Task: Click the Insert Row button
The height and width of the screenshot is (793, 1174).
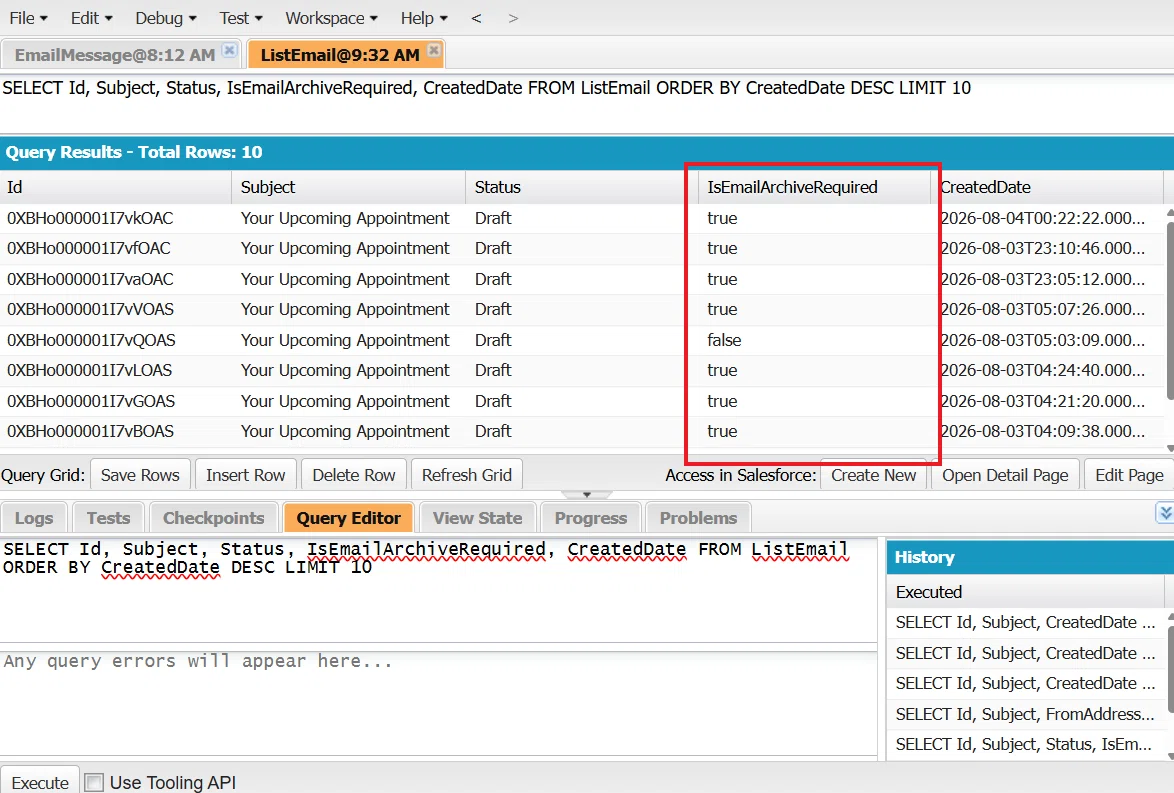Action: (x=246, y=475)
